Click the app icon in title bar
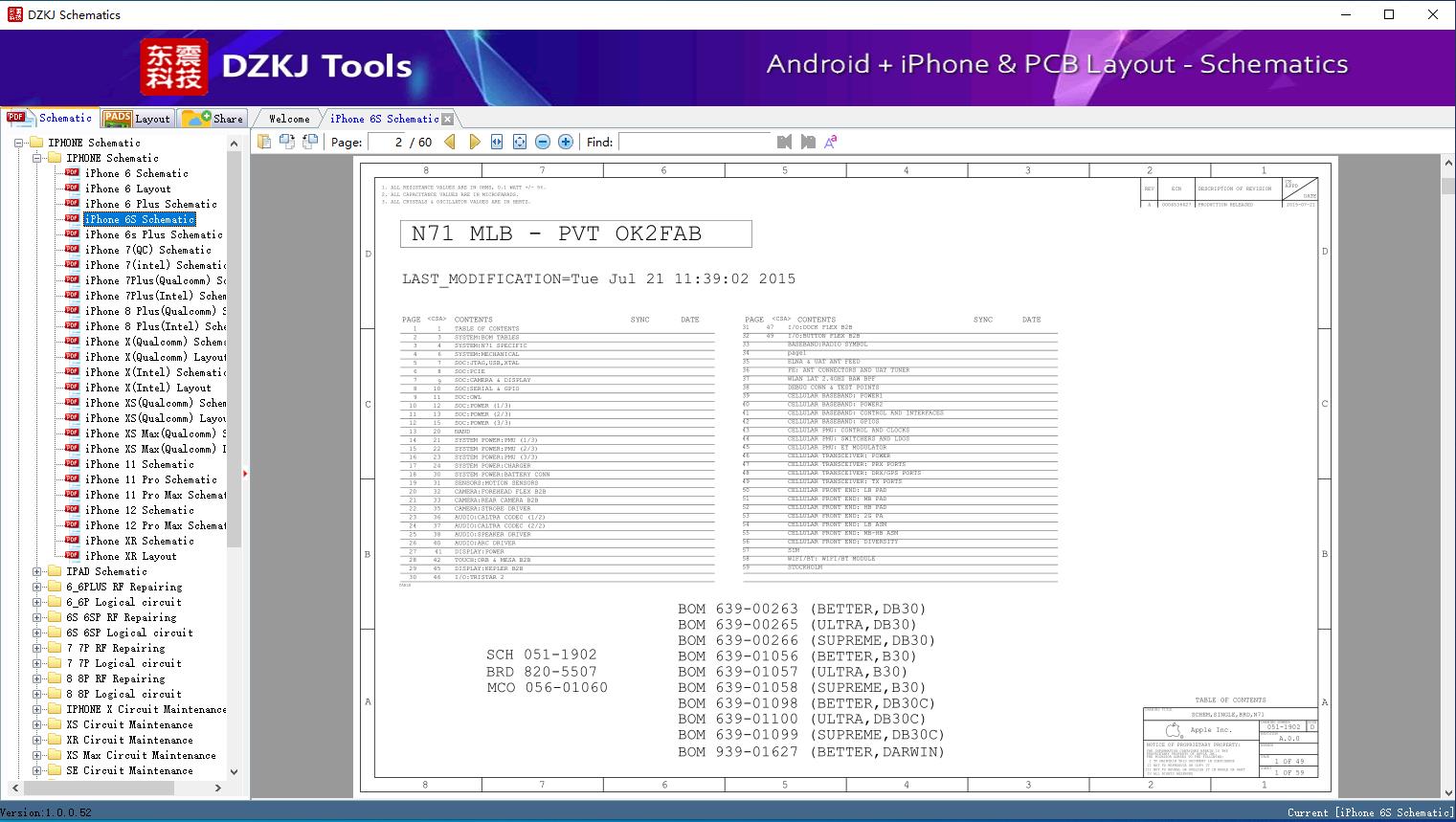 [13, 14]
